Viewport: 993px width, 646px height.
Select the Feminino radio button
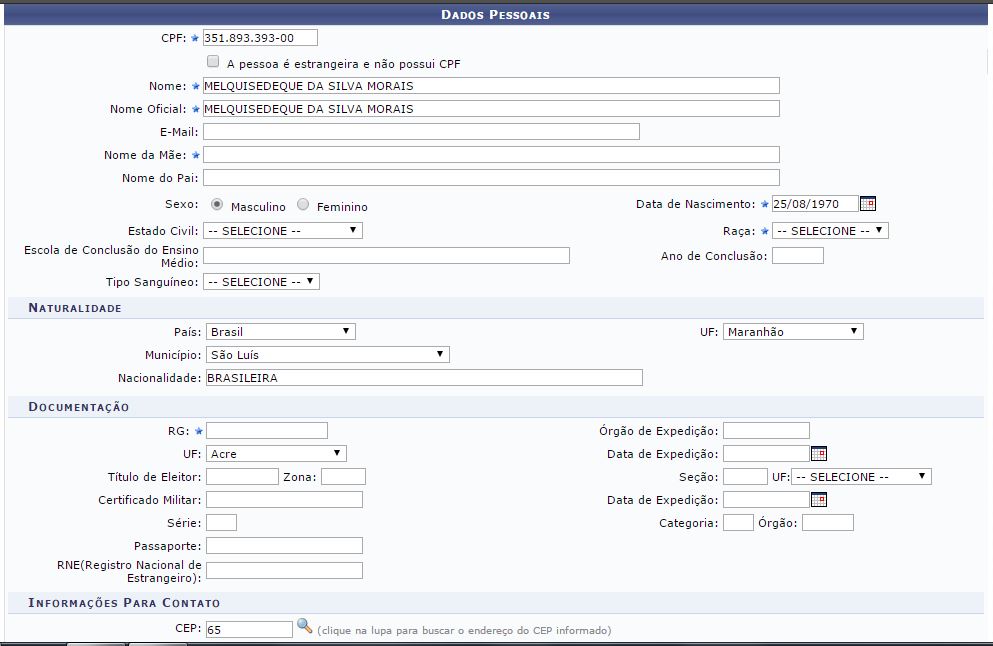(x=303, y=204)
